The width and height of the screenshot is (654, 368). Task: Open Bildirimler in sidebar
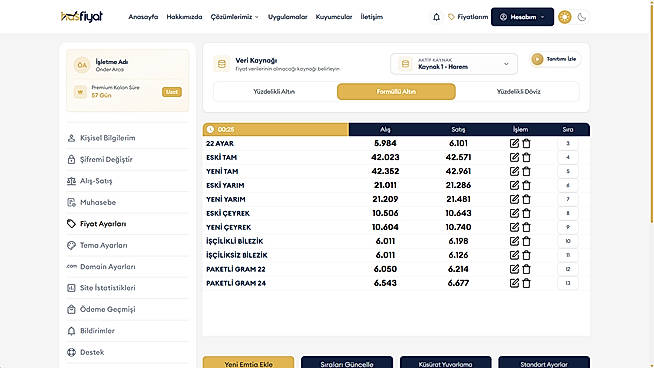(x=127, y=331)
